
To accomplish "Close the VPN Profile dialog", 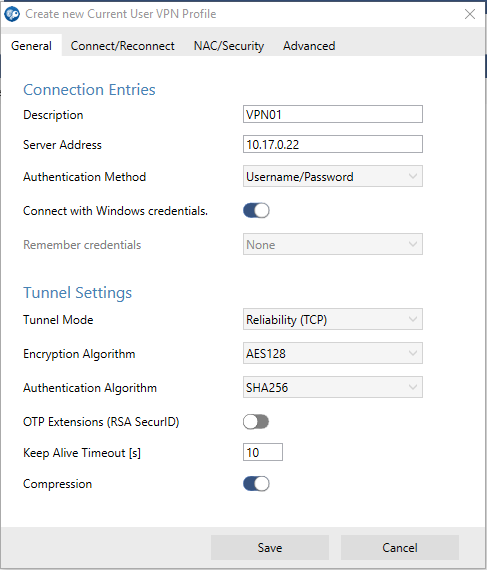I will point(470,14).
